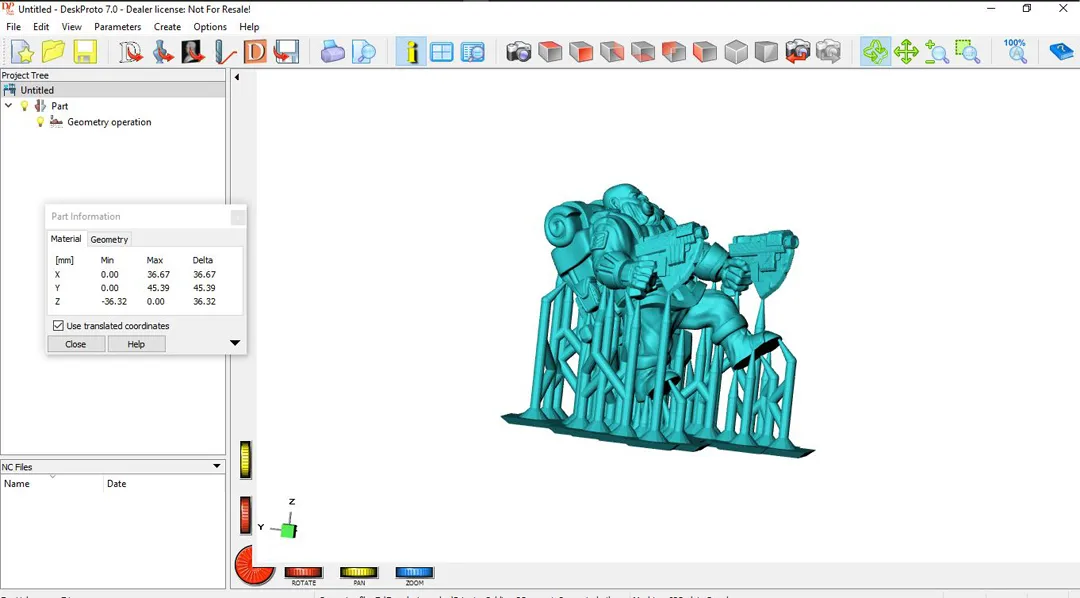1080x598 pixels.
Task: Print using the printer toolbar icon
Action: (x=332, y=52)
